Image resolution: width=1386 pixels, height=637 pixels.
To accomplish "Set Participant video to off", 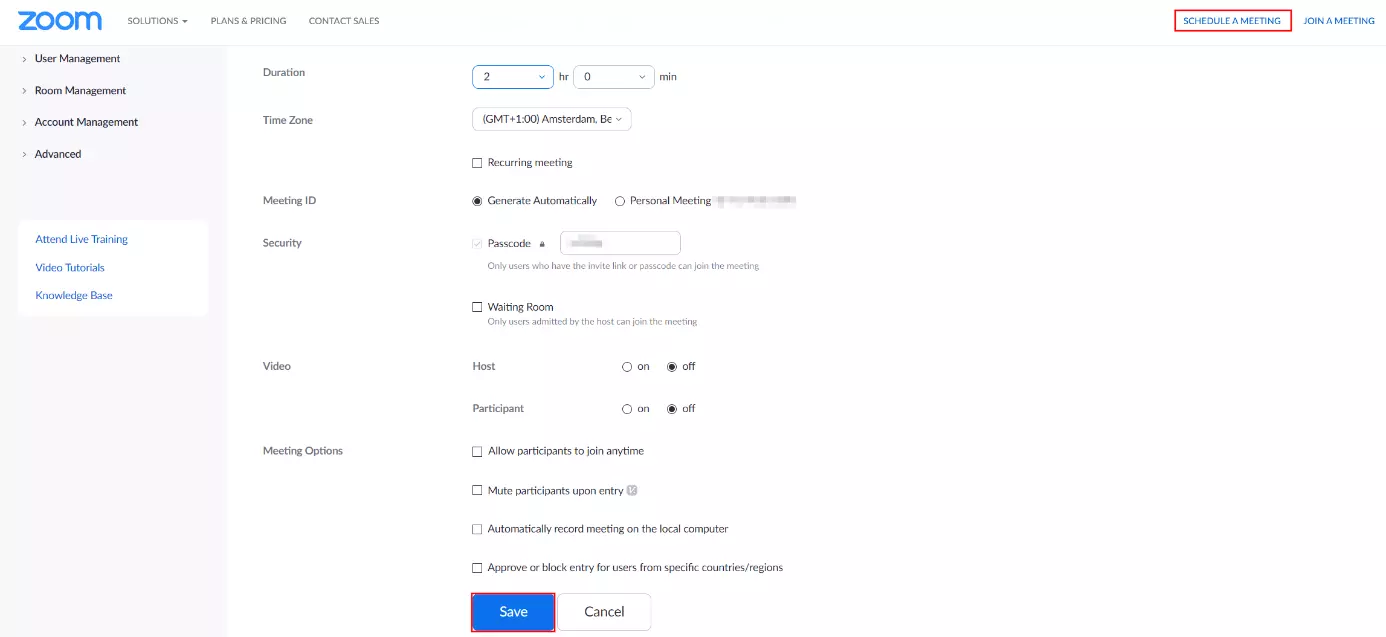I will point(672,409).
